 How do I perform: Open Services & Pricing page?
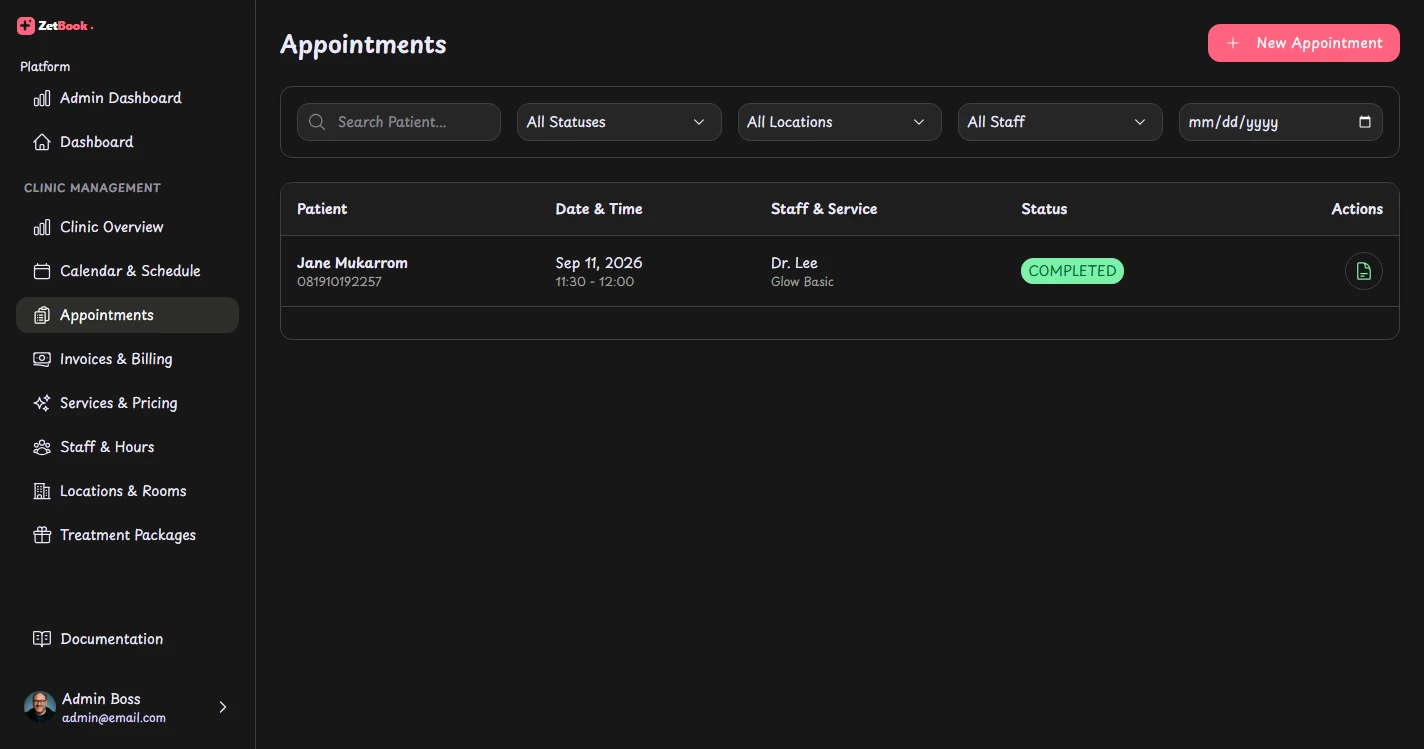click(127, 403)
